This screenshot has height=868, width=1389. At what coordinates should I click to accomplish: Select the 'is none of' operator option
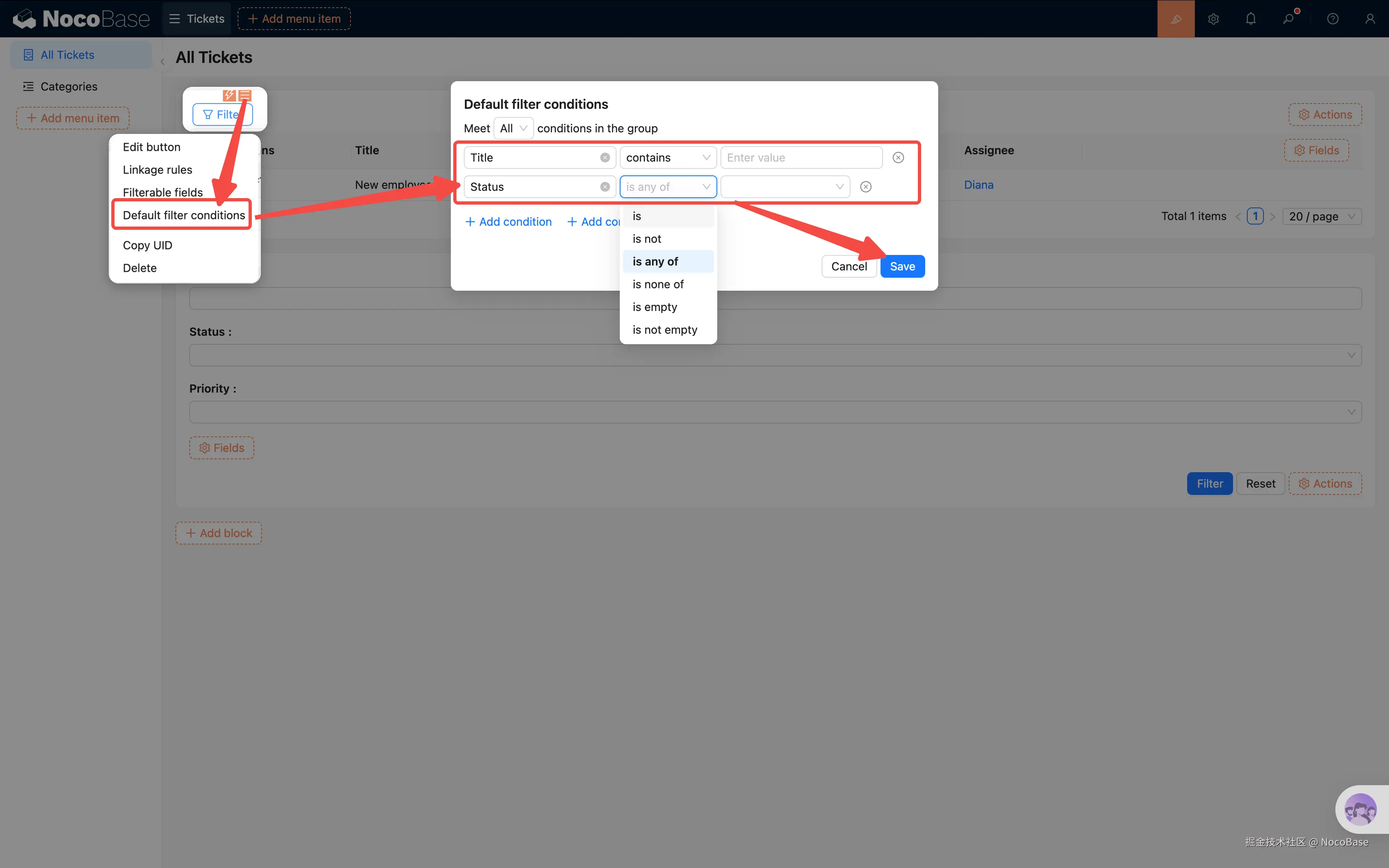[658, 284]
